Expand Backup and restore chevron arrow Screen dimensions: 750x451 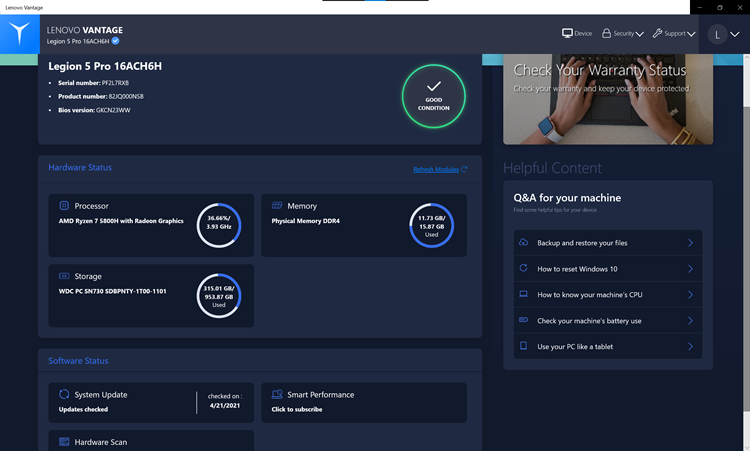[690, 243]
